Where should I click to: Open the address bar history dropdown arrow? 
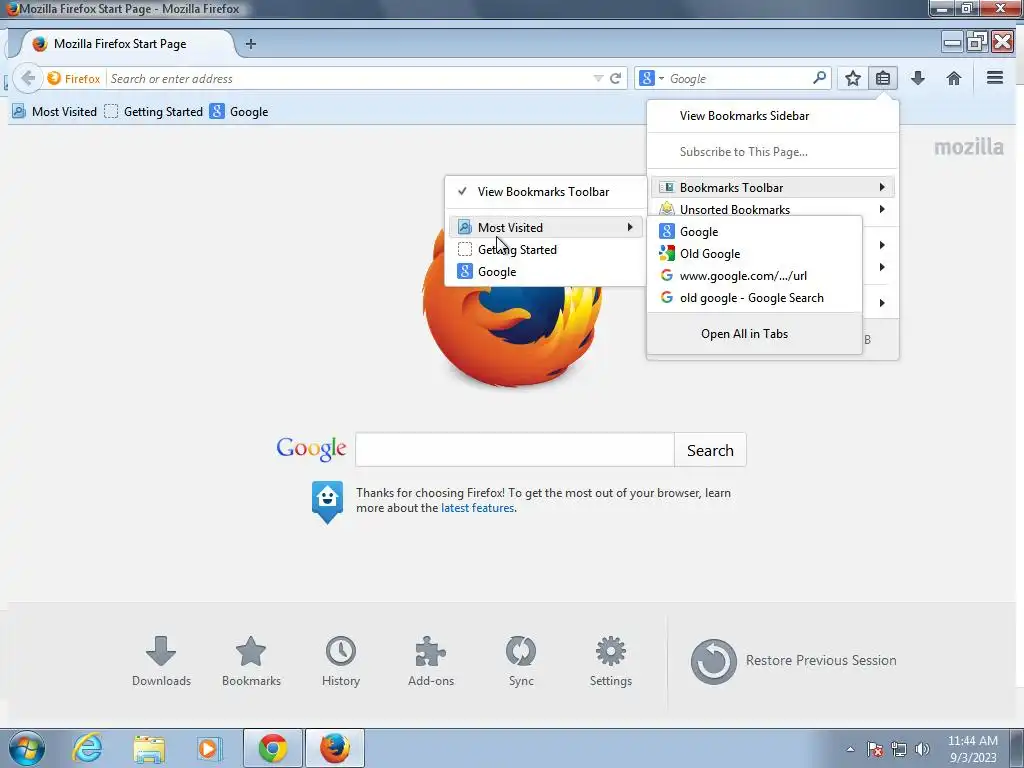[x=598, y=78]
